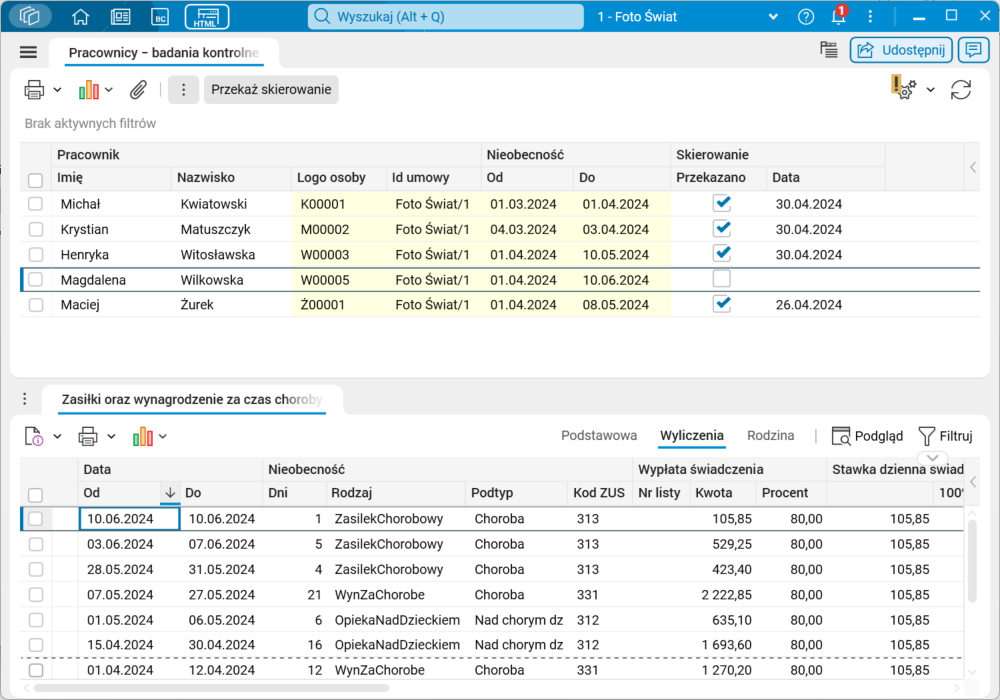The height and width of the screenshot is (700, 1000).
Task: Expand the lower print icon dropdown
Action: 111,436
